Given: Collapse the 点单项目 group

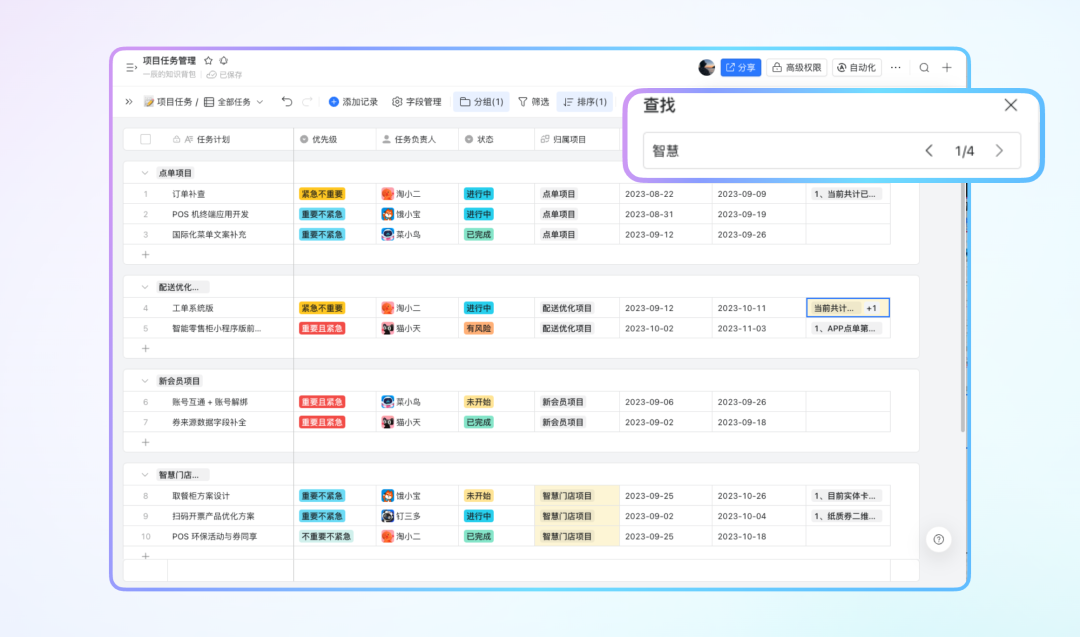Looking at the screenshot, I should 144,173.
